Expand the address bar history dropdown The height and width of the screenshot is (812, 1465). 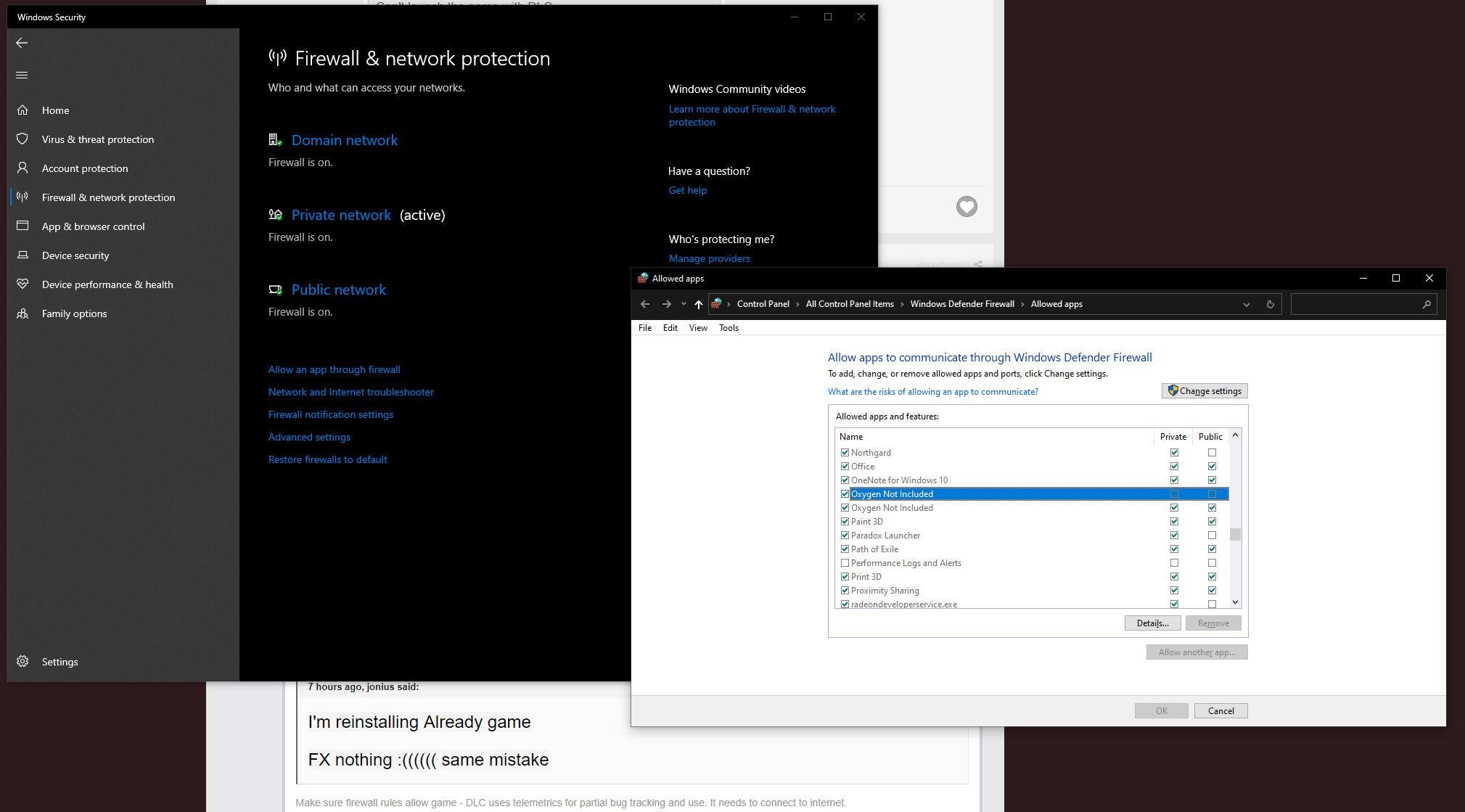coord(1246,304)
